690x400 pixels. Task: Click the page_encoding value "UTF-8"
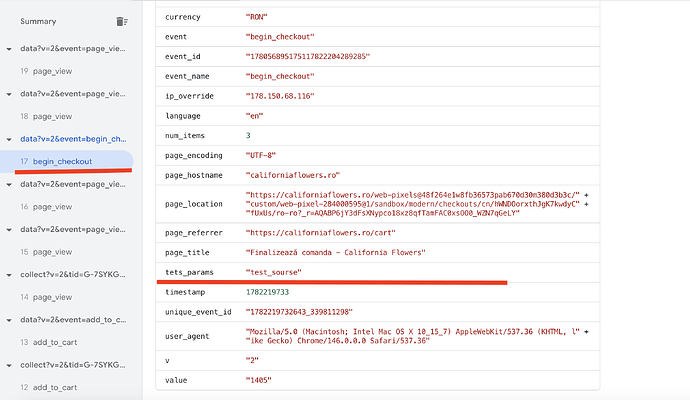261,155
